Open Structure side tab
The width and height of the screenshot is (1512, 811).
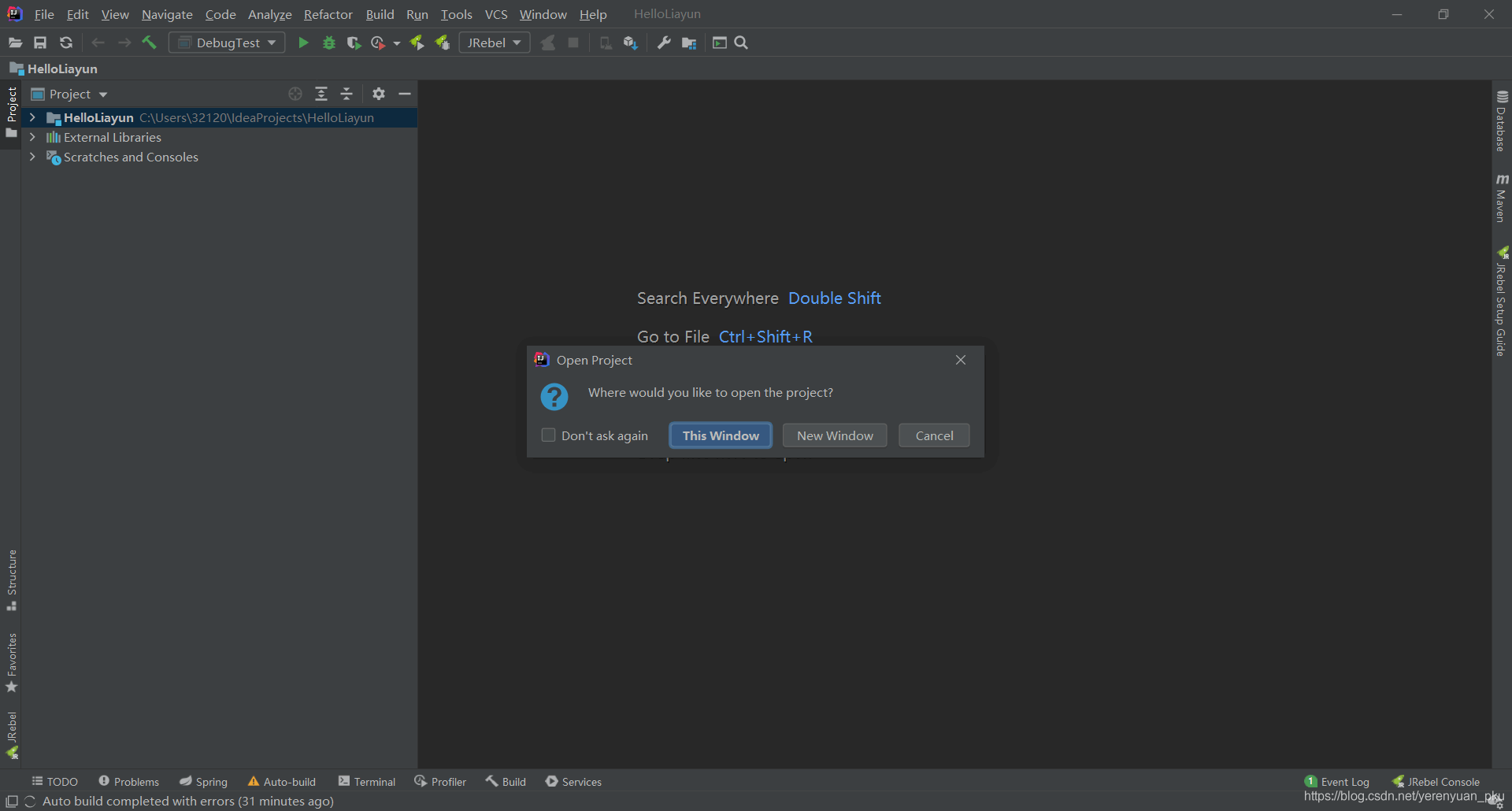click(x=12, y=580)
